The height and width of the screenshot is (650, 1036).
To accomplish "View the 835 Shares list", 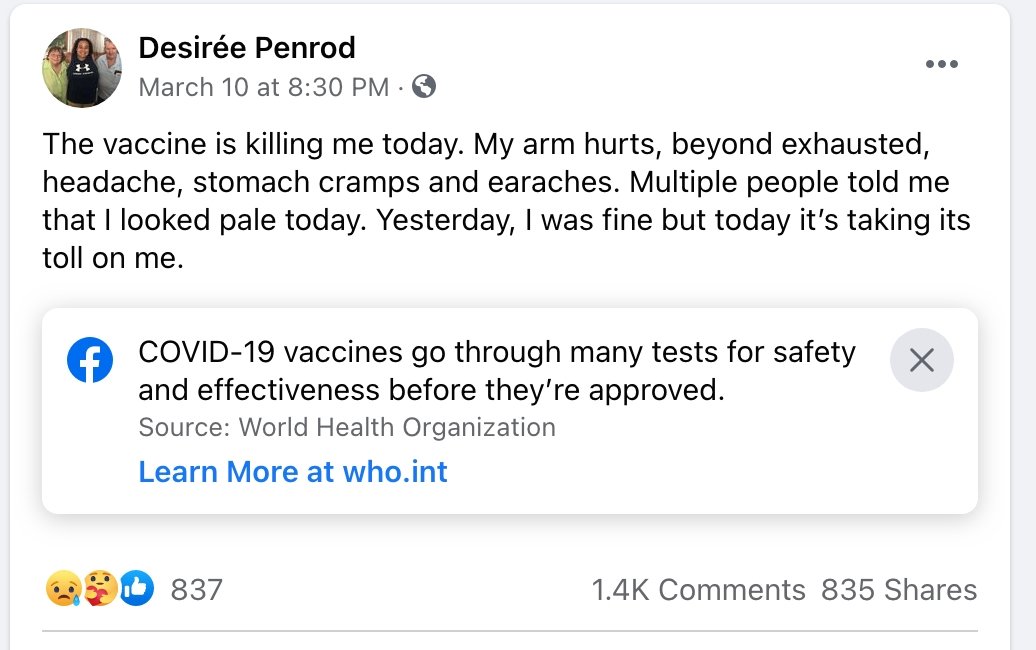I will 899,590.
